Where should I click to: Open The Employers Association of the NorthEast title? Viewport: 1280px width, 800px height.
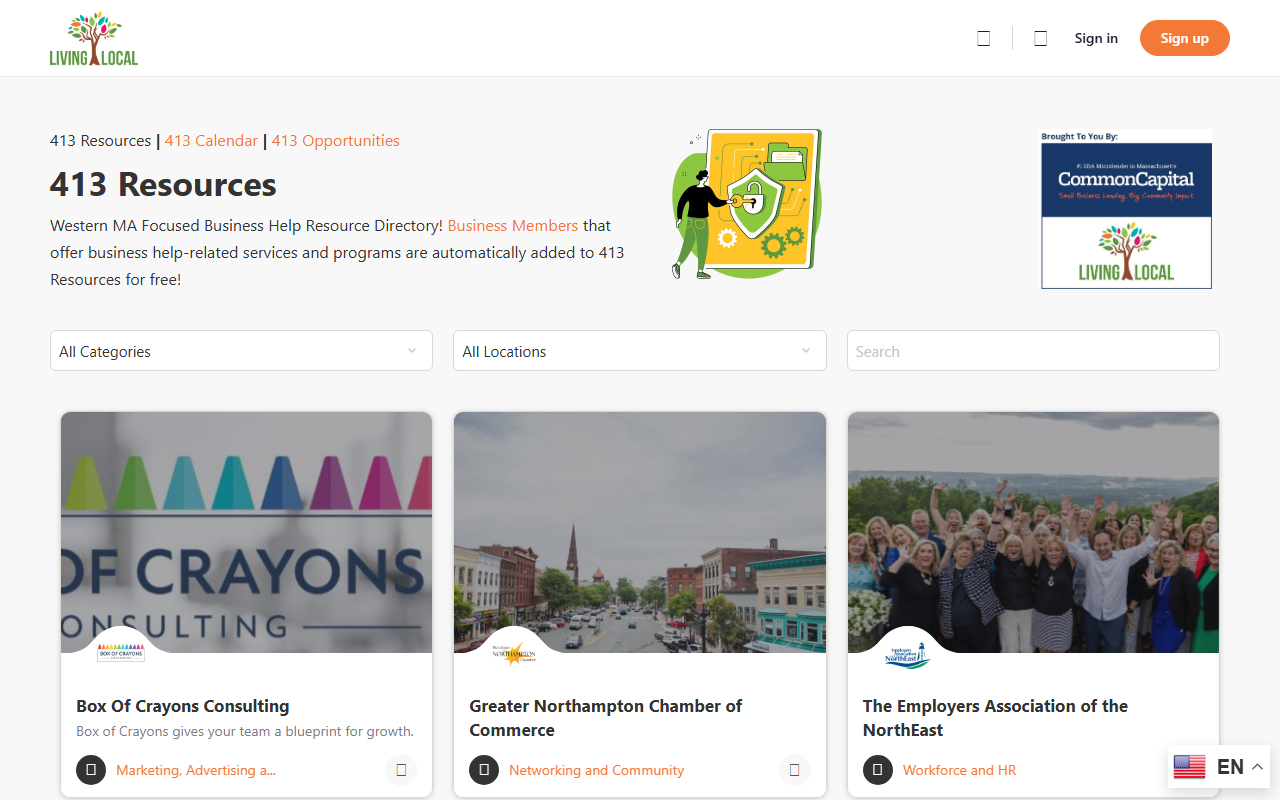click(x=995, y=718)
